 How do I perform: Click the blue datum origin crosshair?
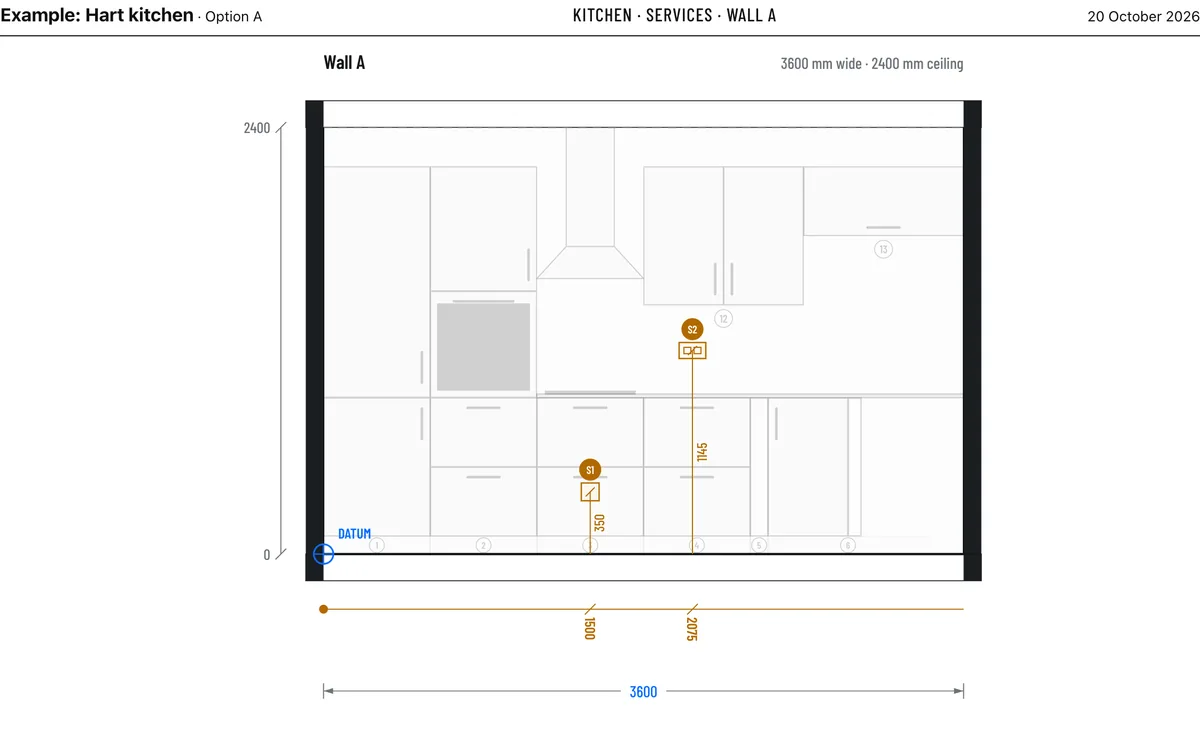pos(323,554)
